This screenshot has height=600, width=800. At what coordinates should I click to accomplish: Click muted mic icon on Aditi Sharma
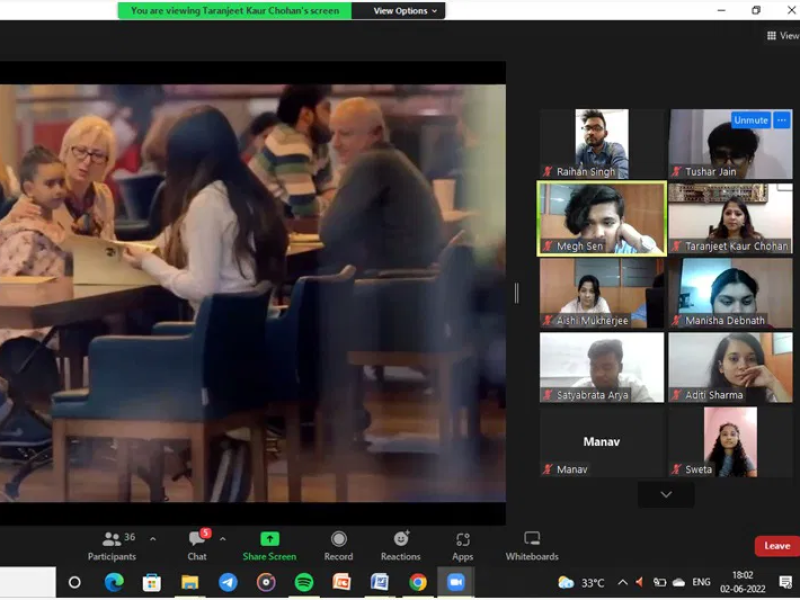pyautogui.click(x=676, y=394)
